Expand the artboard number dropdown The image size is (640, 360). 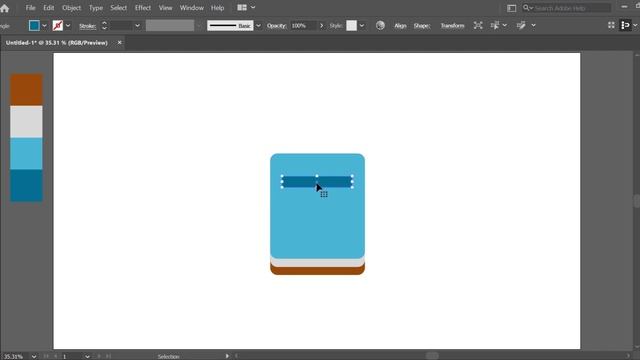point(87,356)
